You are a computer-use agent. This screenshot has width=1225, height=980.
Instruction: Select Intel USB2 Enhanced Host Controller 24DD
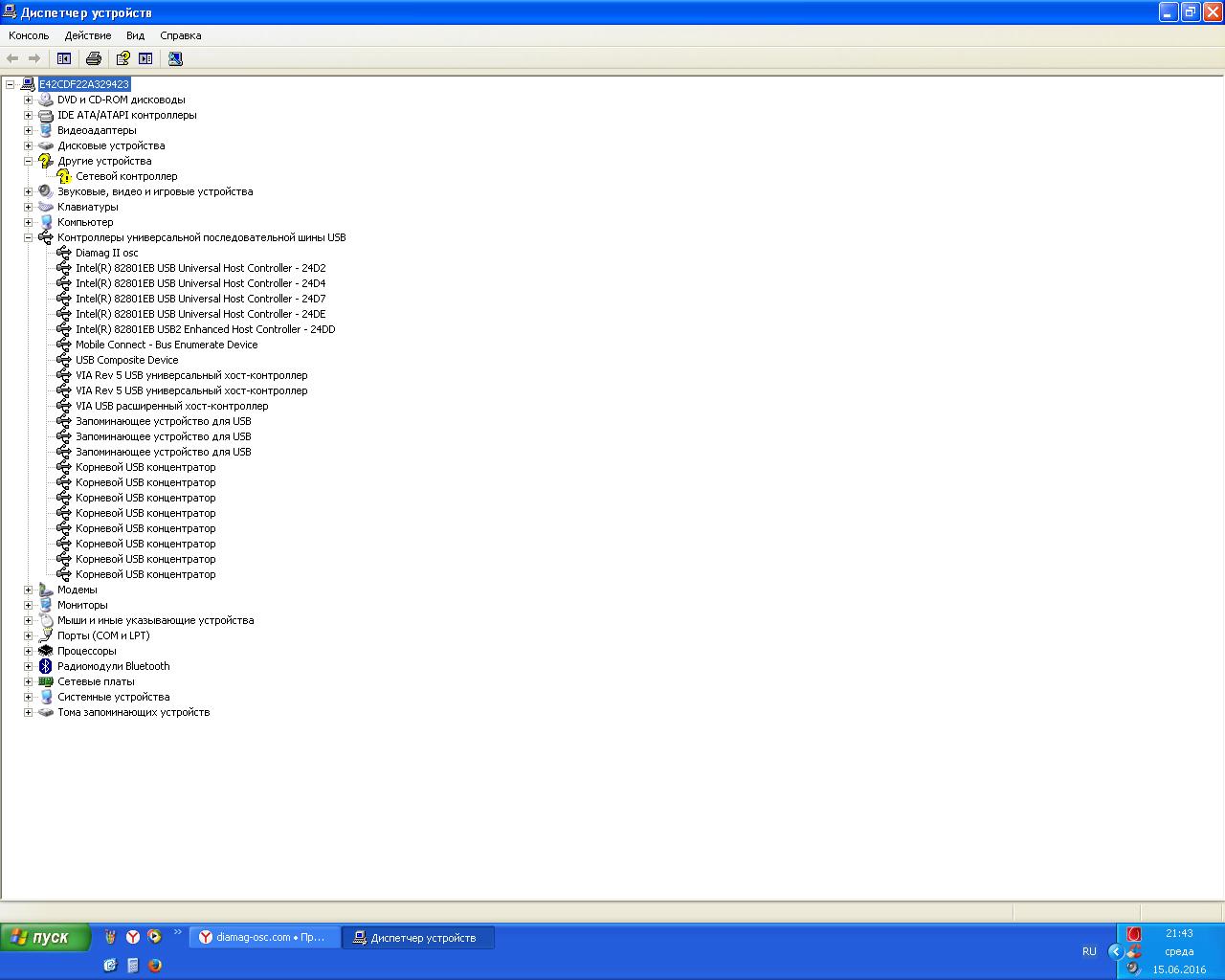206,329
